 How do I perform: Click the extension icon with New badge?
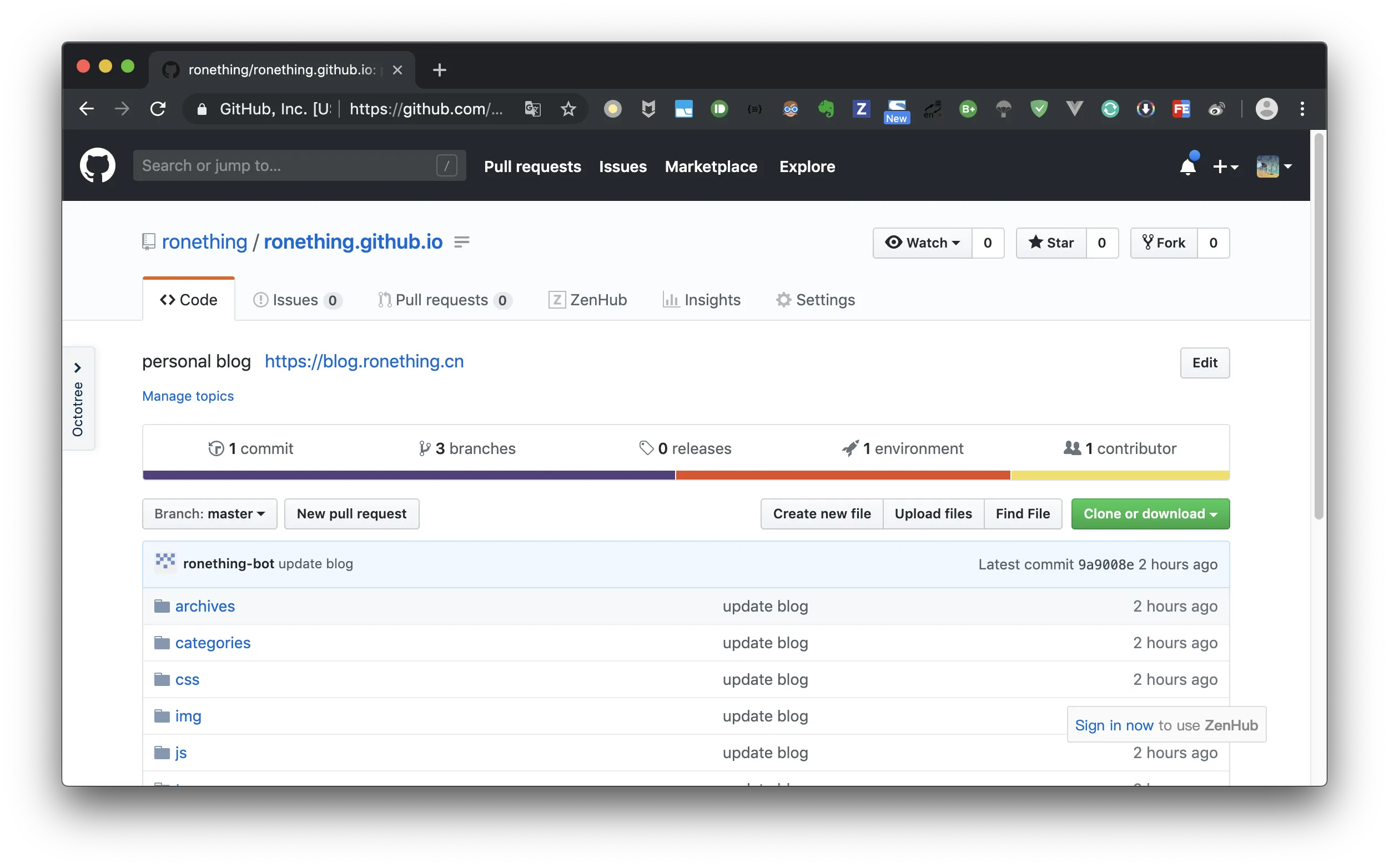[897, 111]
